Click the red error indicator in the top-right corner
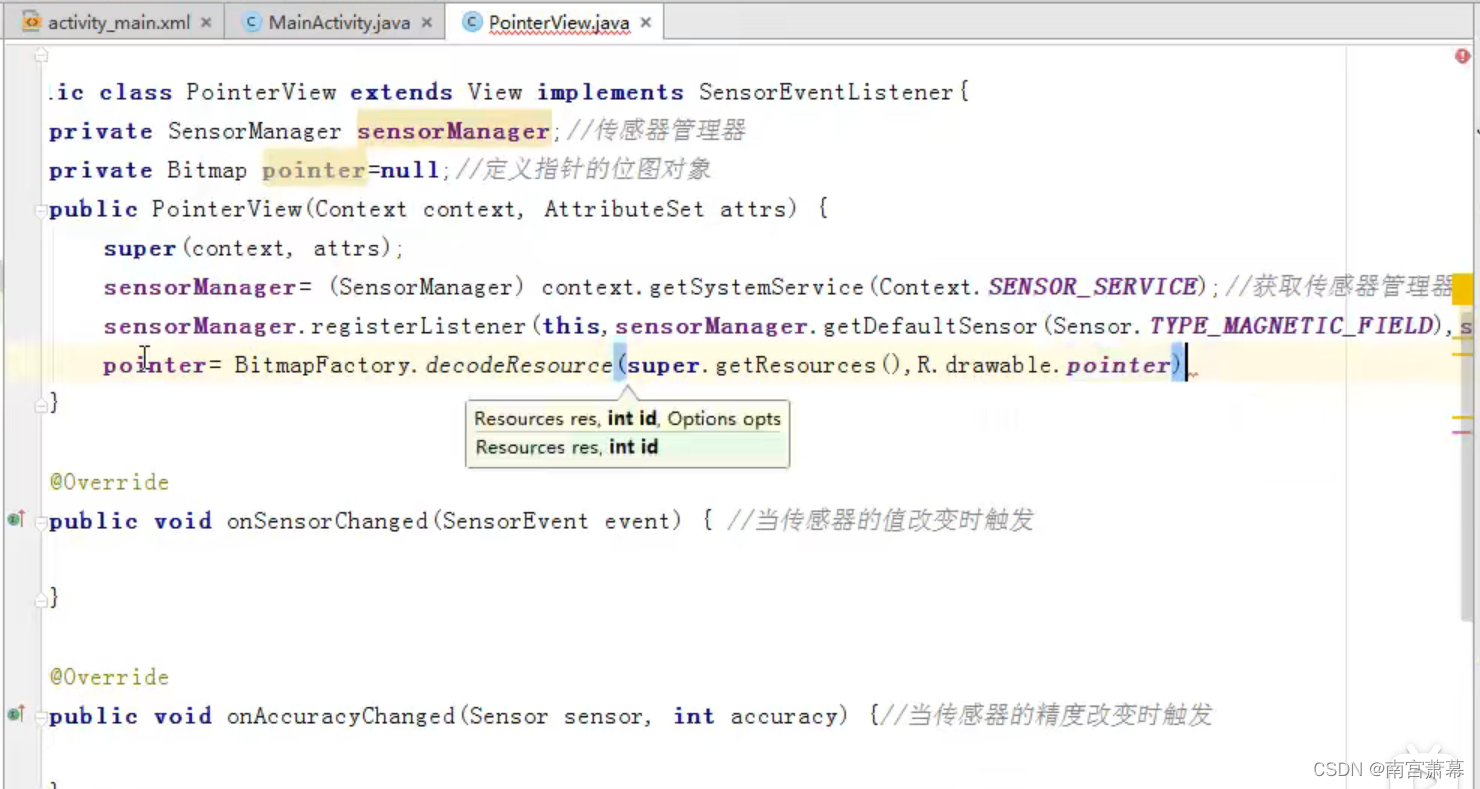Screen dimensions: 1480x789 (x=1462, y=57)
